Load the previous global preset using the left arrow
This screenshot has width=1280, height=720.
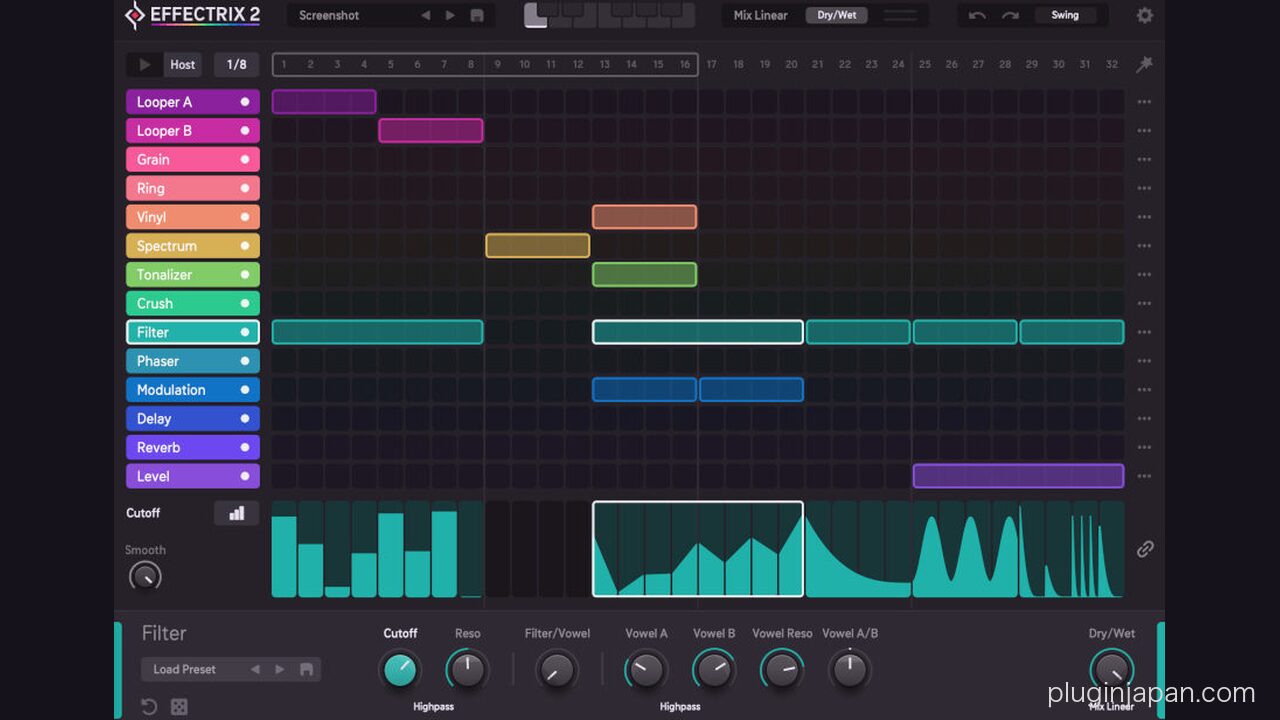(x=425, y=15)
